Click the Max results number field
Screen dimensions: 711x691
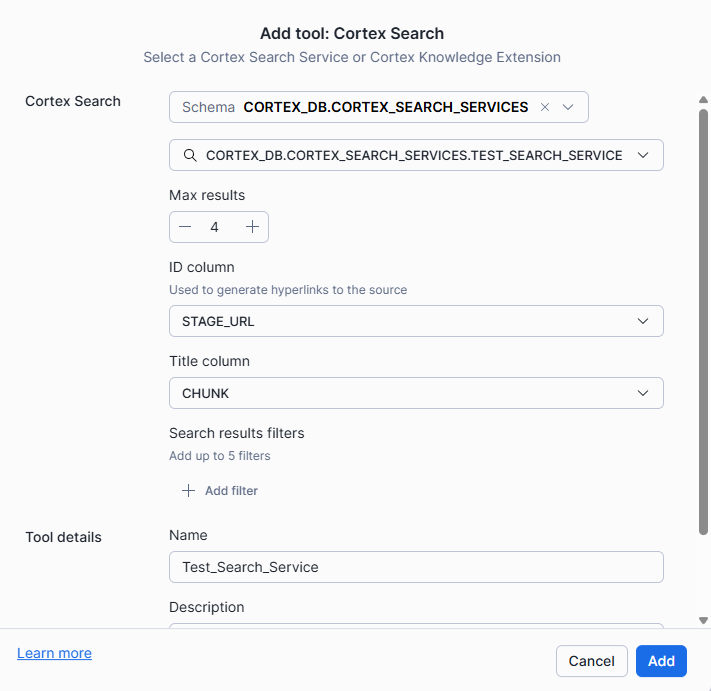pos(215,227)
